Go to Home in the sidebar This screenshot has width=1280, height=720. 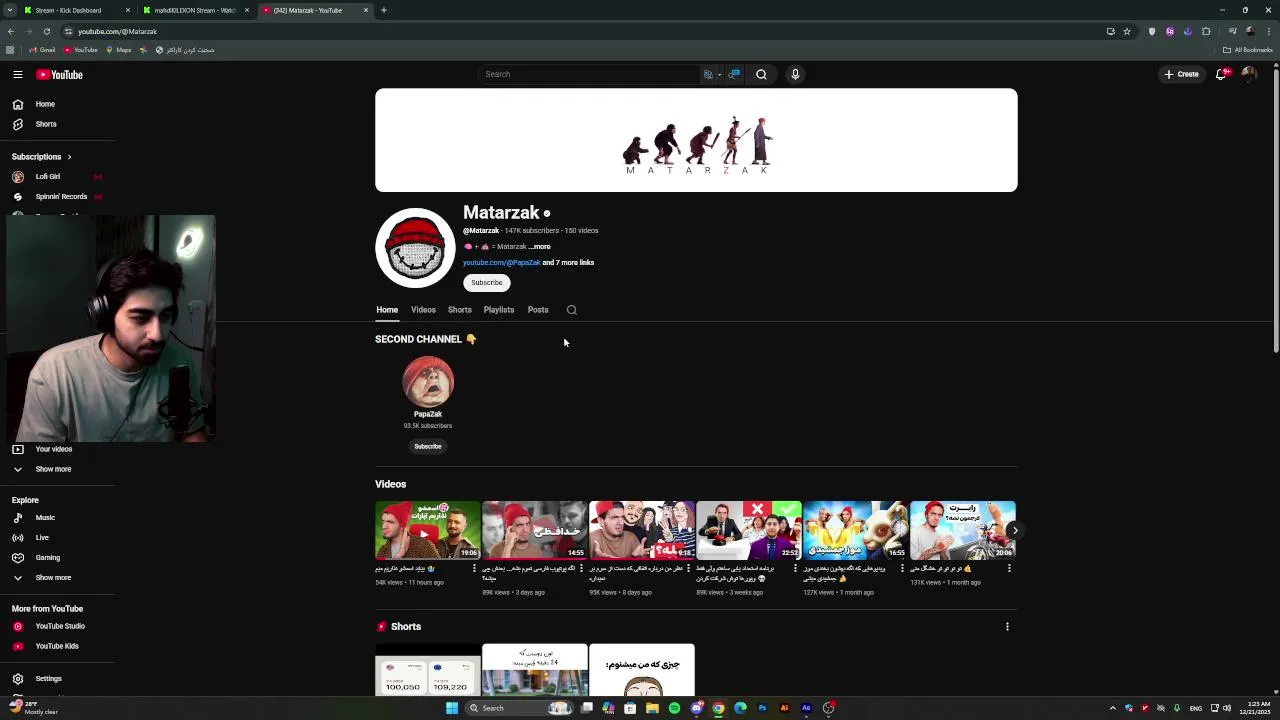[45, 104]
